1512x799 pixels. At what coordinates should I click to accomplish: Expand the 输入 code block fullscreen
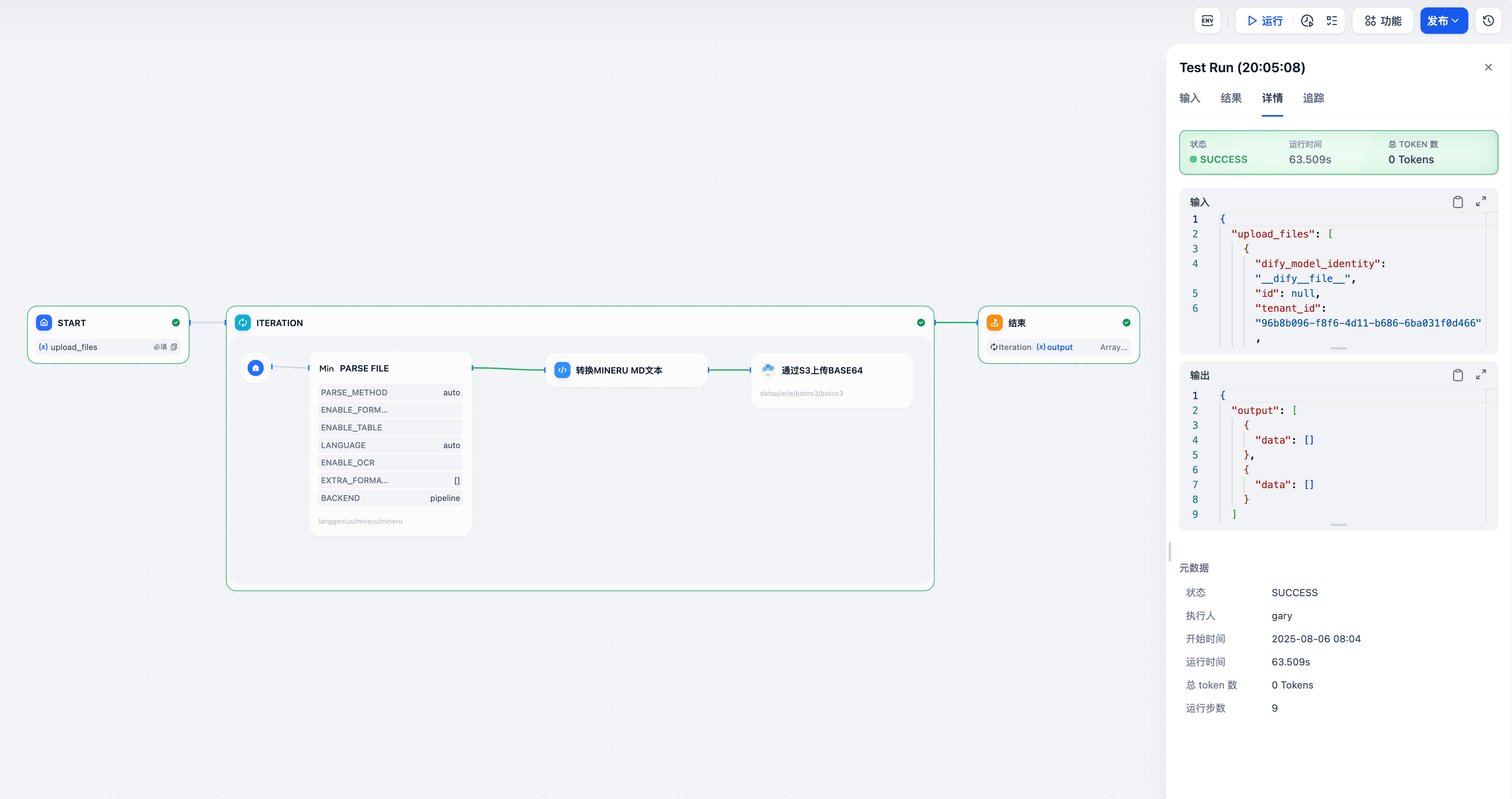tap(1481, 201)
